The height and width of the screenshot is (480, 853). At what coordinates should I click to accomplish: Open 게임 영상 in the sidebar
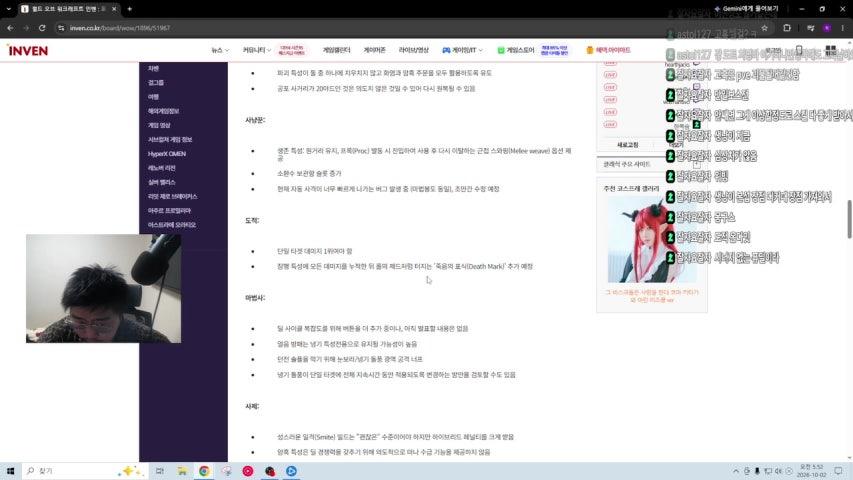(x=159, y=125)
